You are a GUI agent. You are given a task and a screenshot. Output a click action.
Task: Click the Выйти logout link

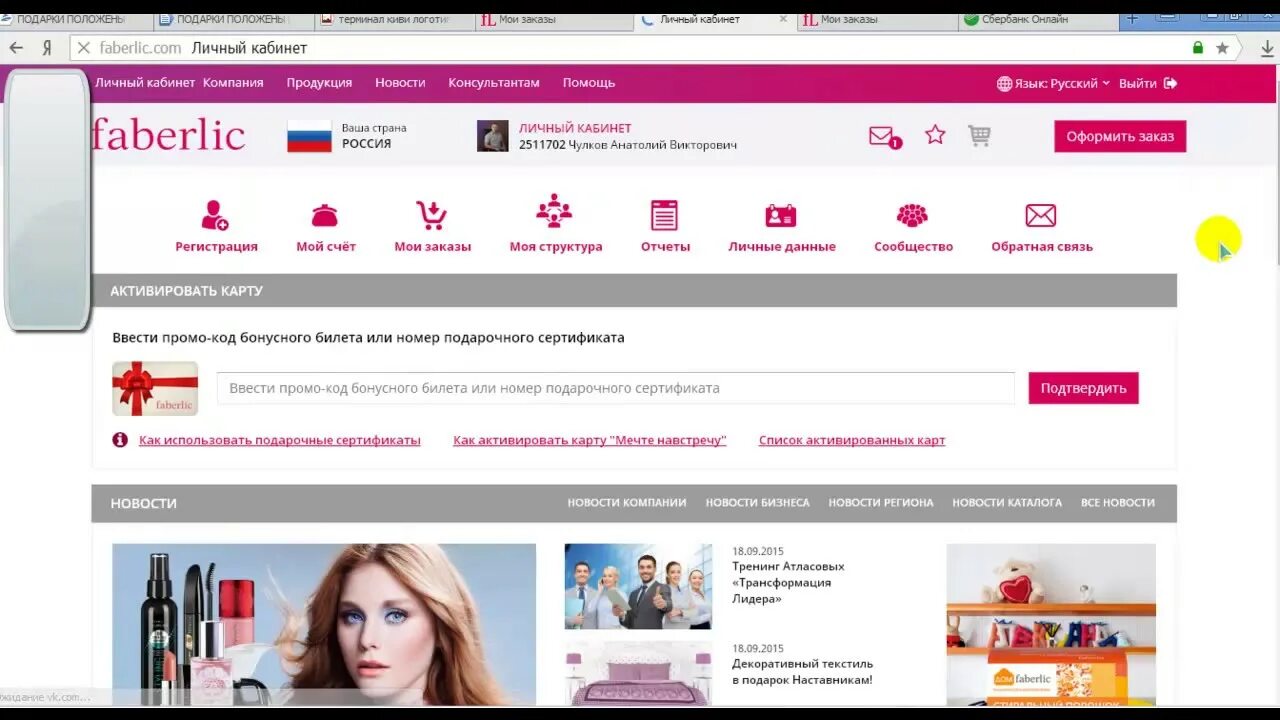[1138, 83]
